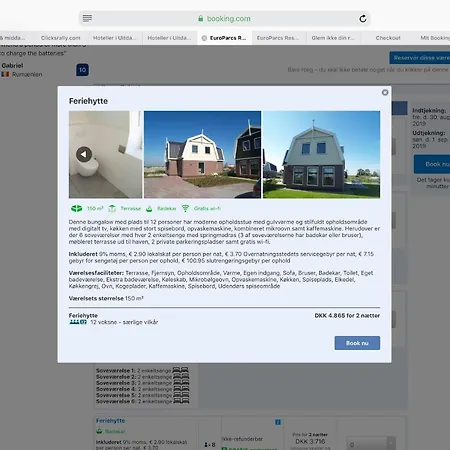Click Badekar icon in lower Feriehytte row
This screenshot has height=450, width=450.
(x=99, y=431)
